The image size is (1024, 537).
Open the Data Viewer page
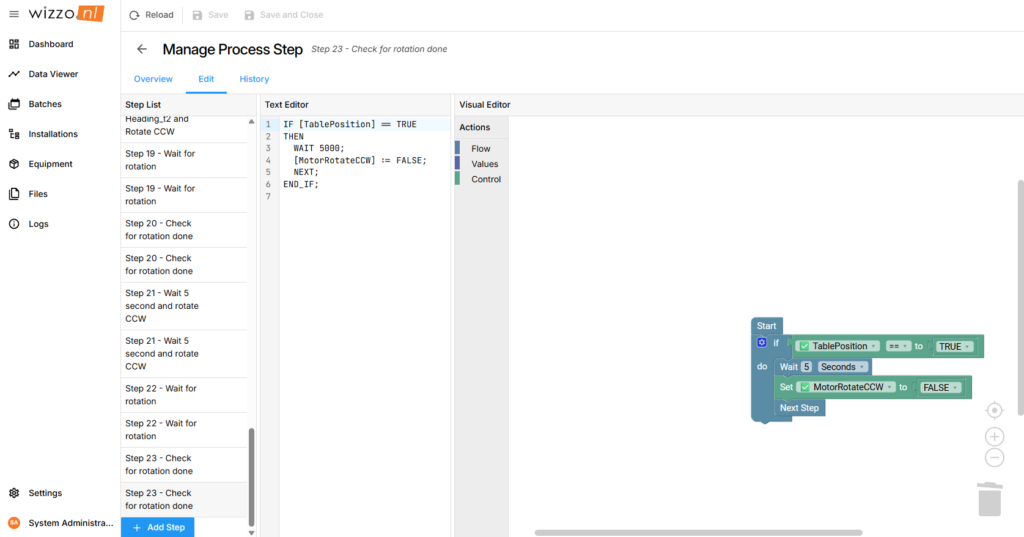pyautogui.click(x=52, y=74)
